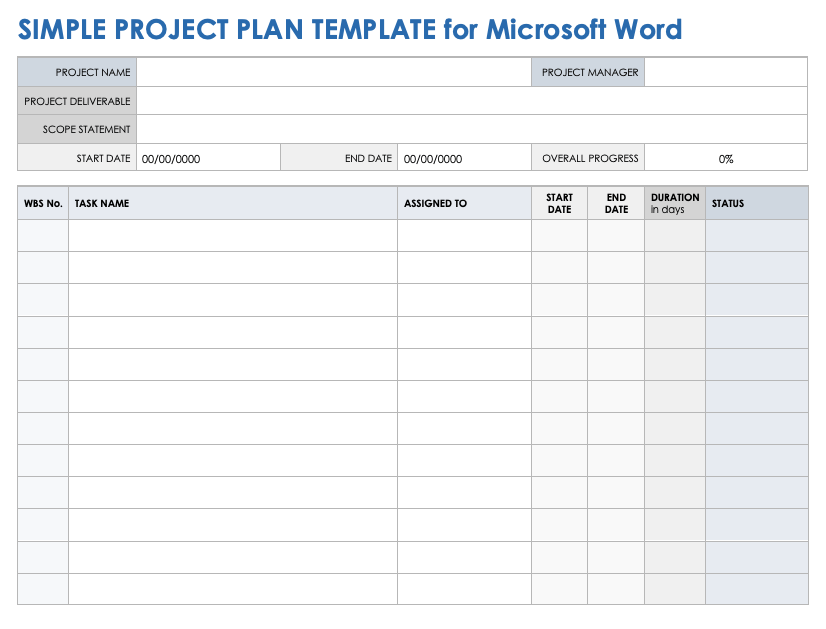Select the project End Date 00/00/0000 value
This screenshot has width=826, height=629.
click(432, 159)
